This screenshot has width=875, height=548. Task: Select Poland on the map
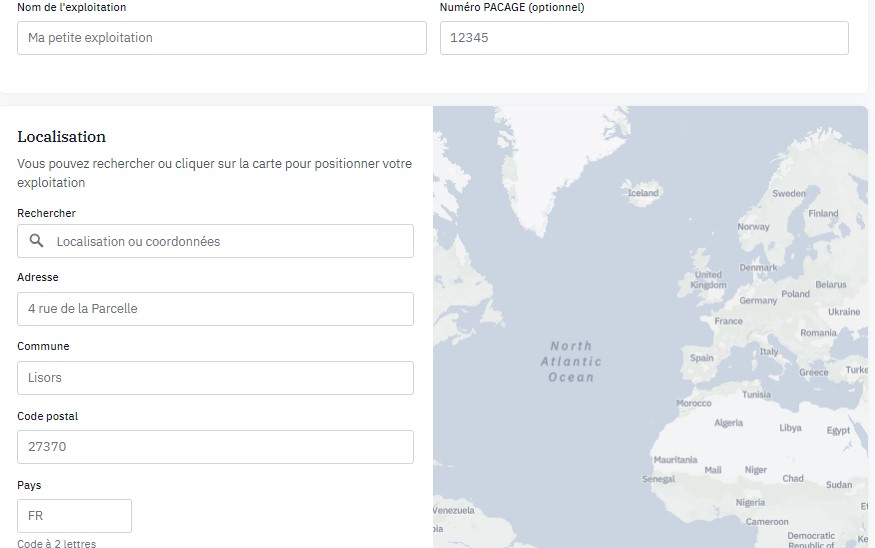point(795,294)
